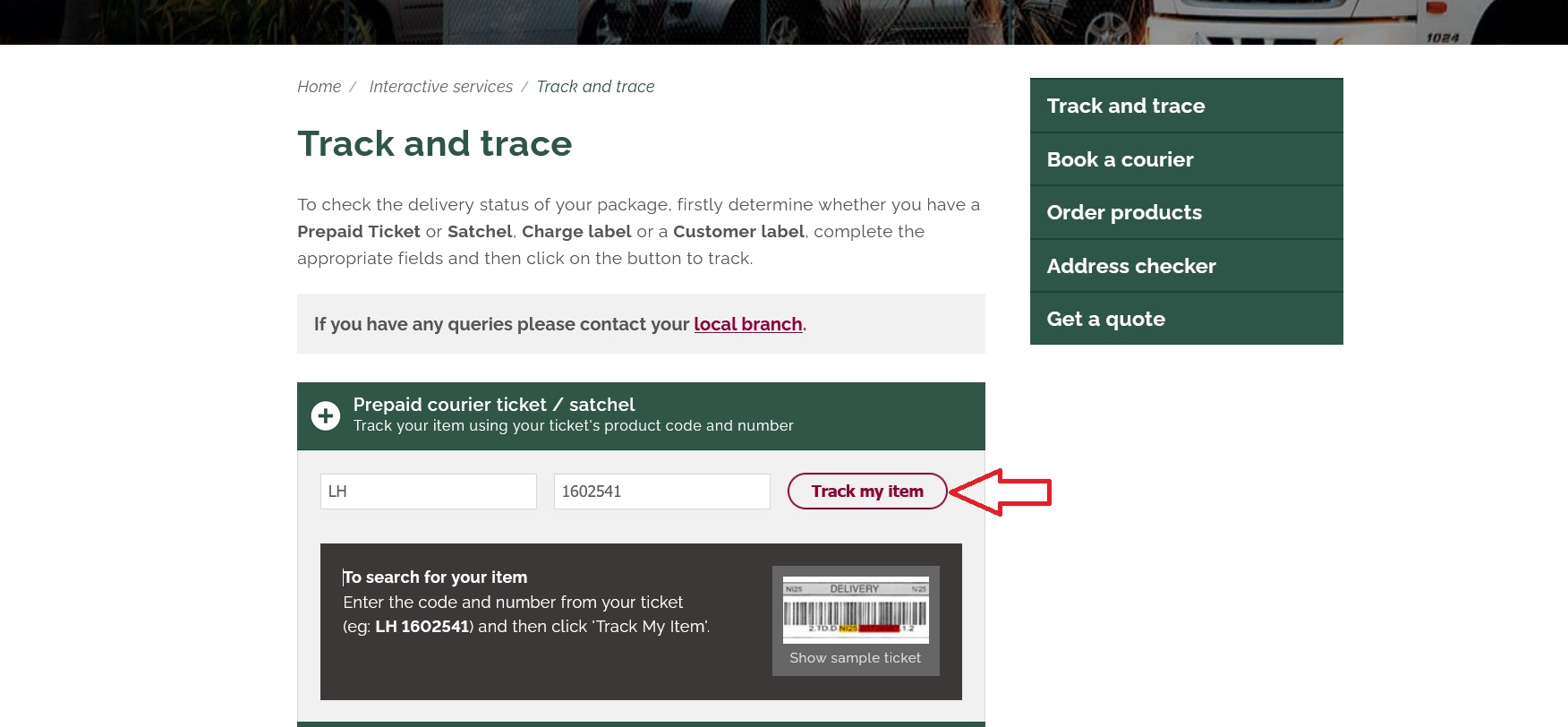Collapse the Prepaid courier ticket / satchel heading
This screenshot has height=727, width=1568.
494,405
